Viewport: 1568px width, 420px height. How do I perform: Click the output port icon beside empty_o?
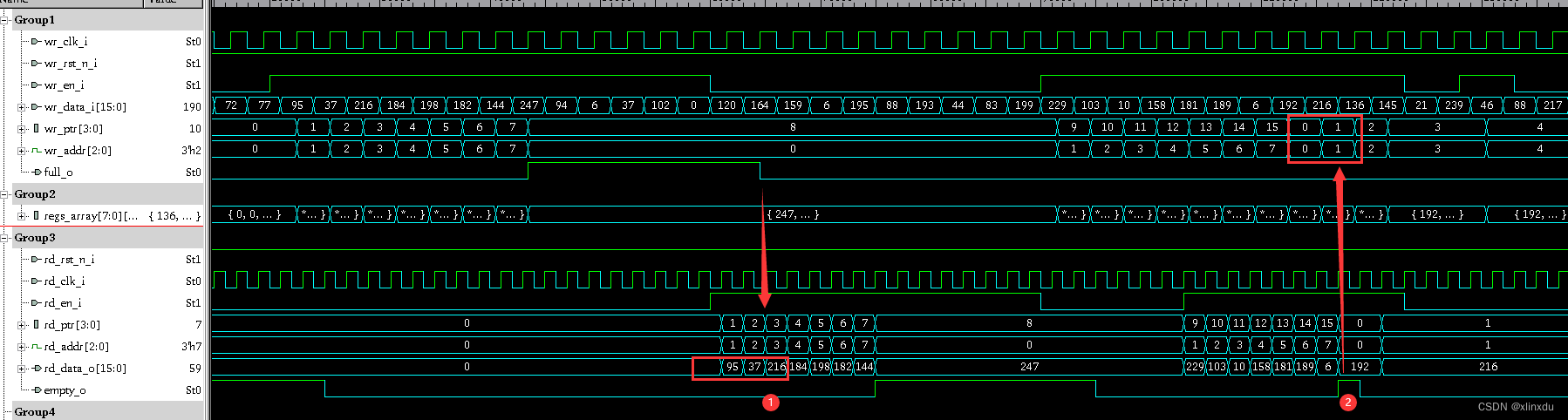point(37,390)
